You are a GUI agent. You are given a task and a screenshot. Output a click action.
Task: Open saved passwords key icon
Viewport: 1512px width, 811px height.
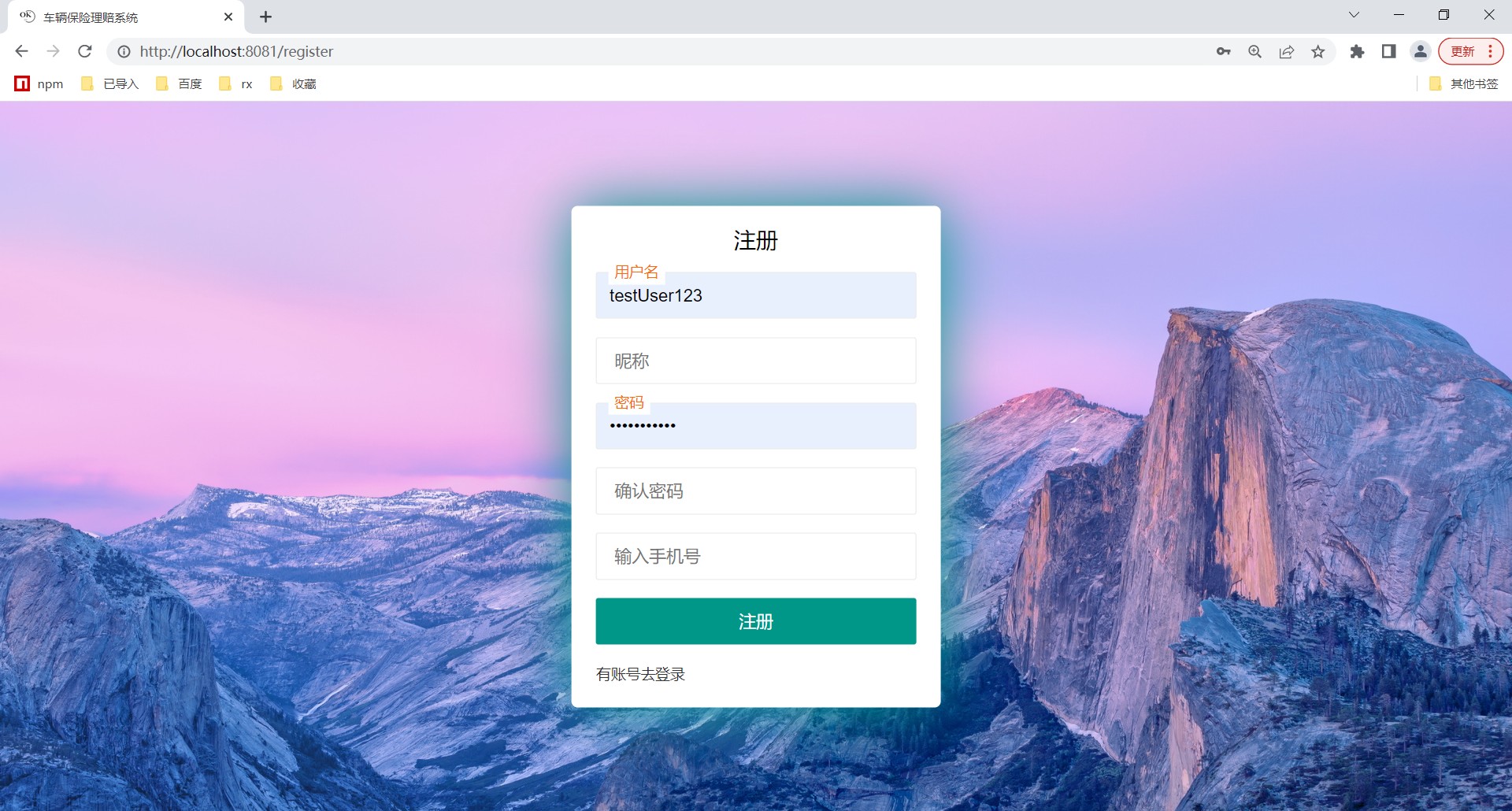coord(1223,51)
